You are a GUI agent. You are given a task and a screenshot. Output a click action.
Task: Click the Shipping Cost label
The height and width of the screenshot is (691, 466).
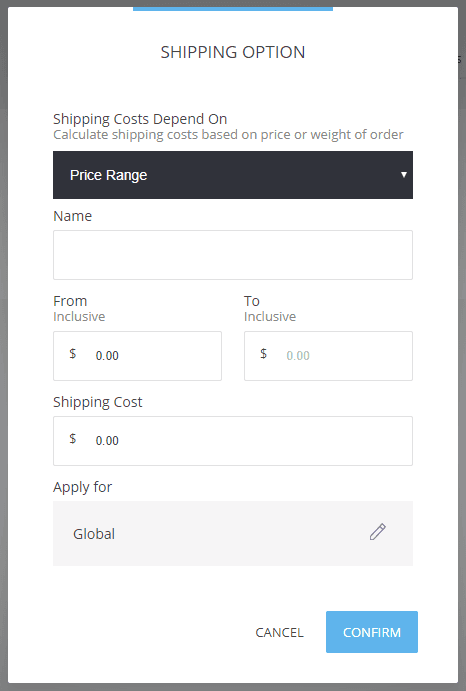[x=97, y=402]
